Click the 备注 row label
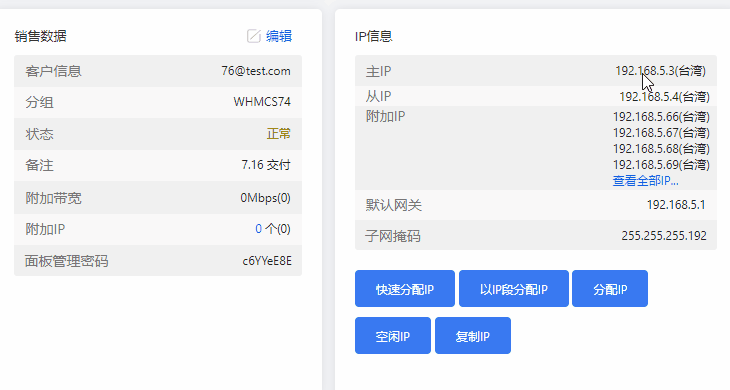Viewport: 730px width, 390px height. click(x=40, y=165)
